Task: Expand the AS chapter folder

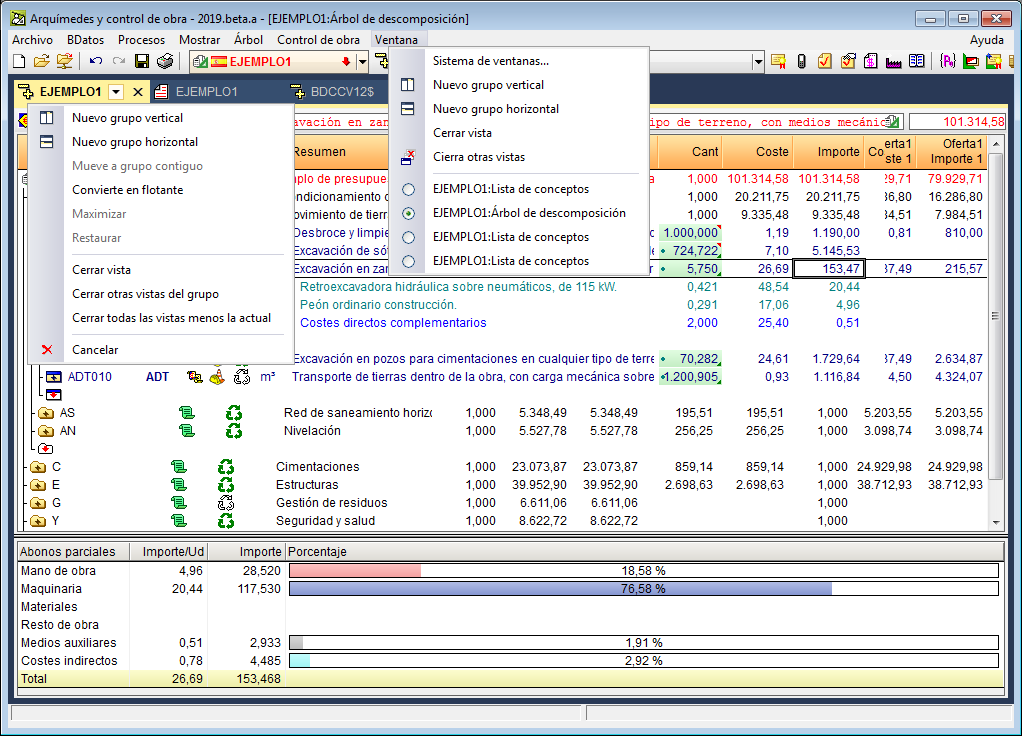Action: pos(46,413)
